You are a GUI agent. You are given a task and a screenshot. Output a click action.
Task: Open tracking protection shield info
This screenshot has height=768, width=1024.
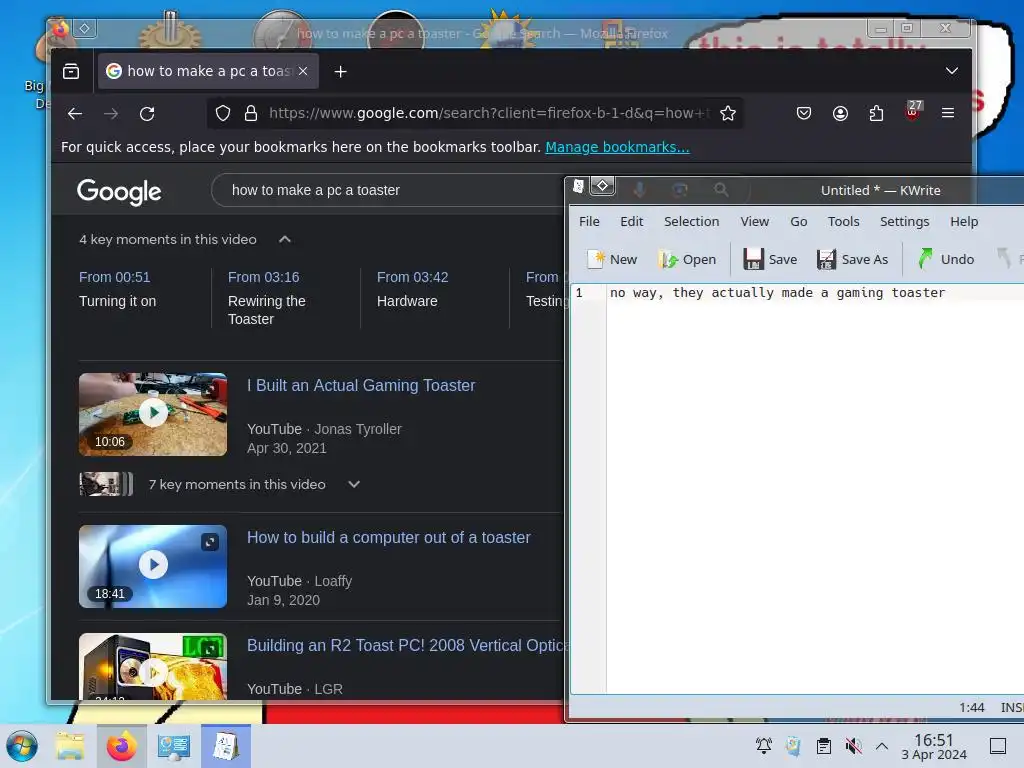click(223, 114)
